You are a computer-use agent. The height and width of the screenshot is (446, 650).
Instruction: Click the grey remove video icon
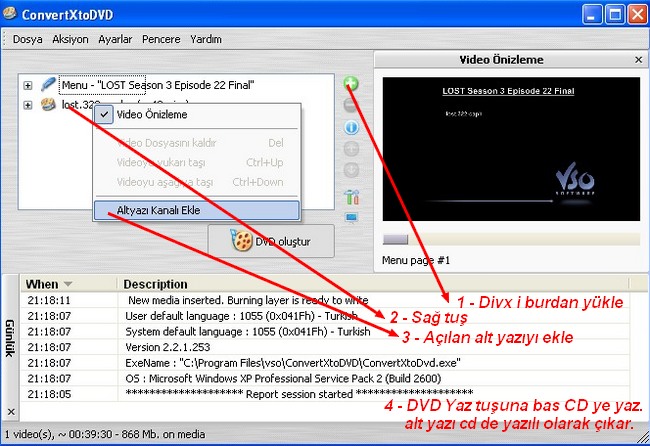tap(351, 105)
